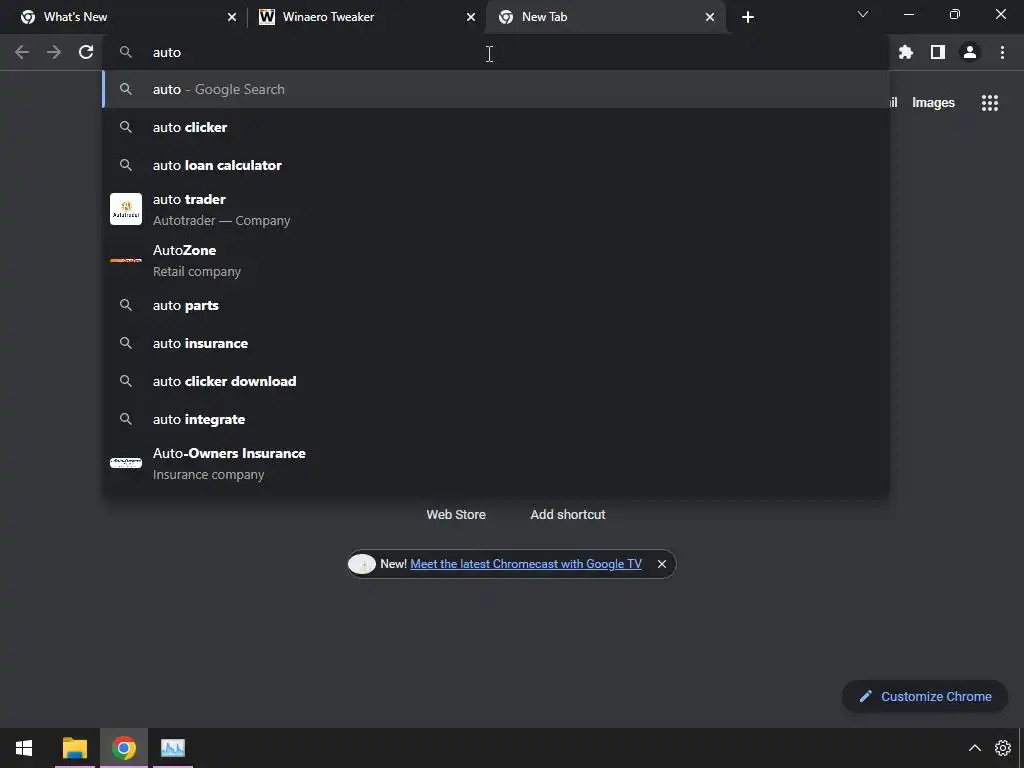The width and height of the screenshot is (1024, 768).
Task: Select the 'auto trader' Autotrader suggestion
Action: [x=496, y=210]
